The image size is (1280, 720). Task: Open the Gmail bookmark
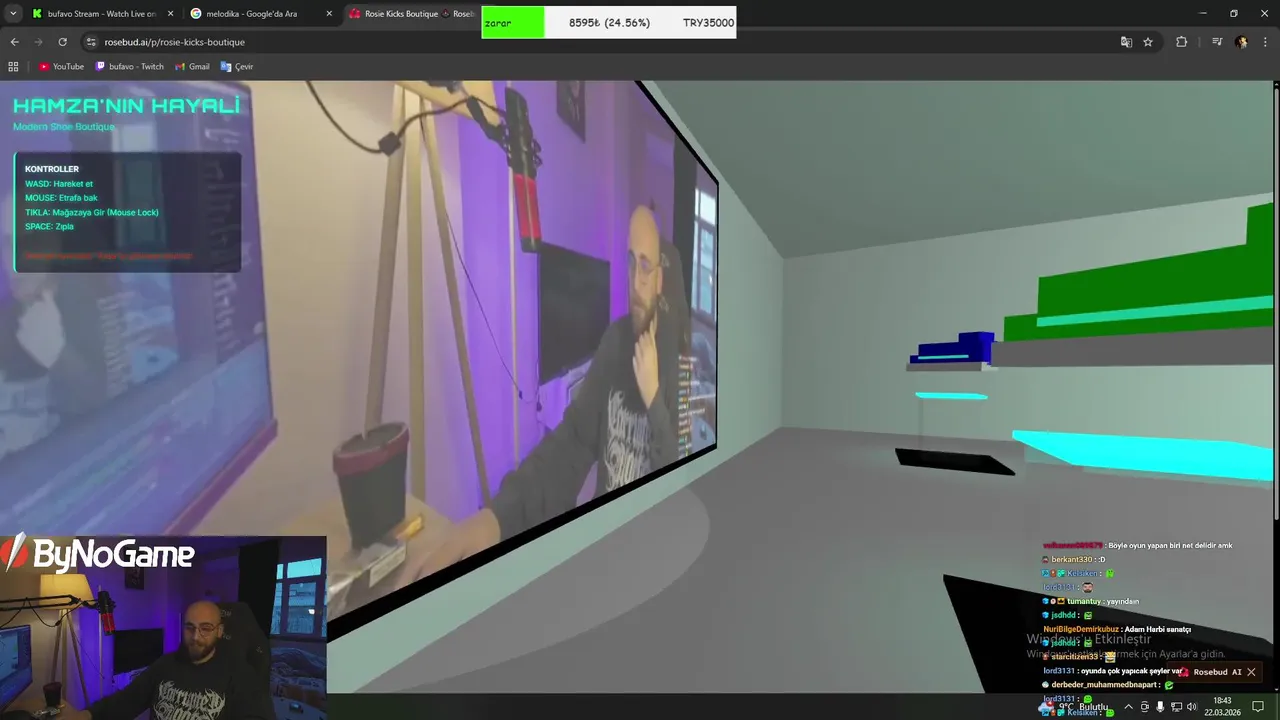click(x=192, y=66)
